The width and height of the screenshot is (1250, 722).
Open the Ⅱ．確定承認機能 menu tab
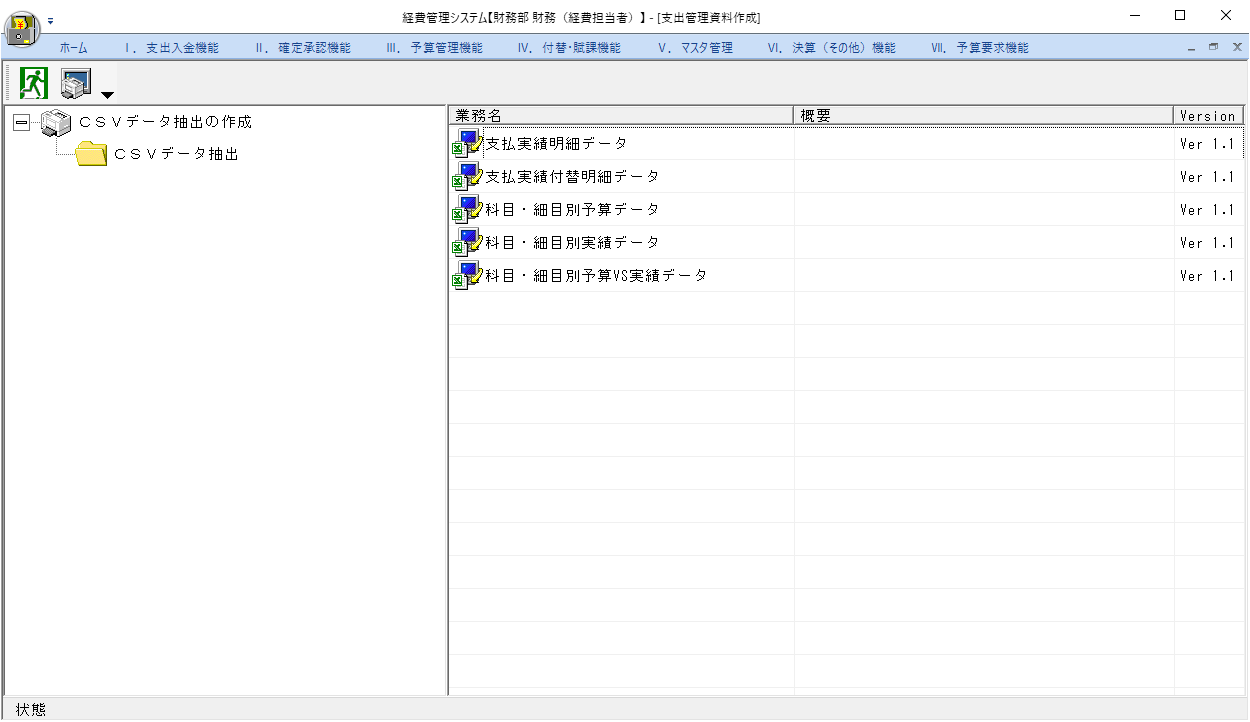303,48
